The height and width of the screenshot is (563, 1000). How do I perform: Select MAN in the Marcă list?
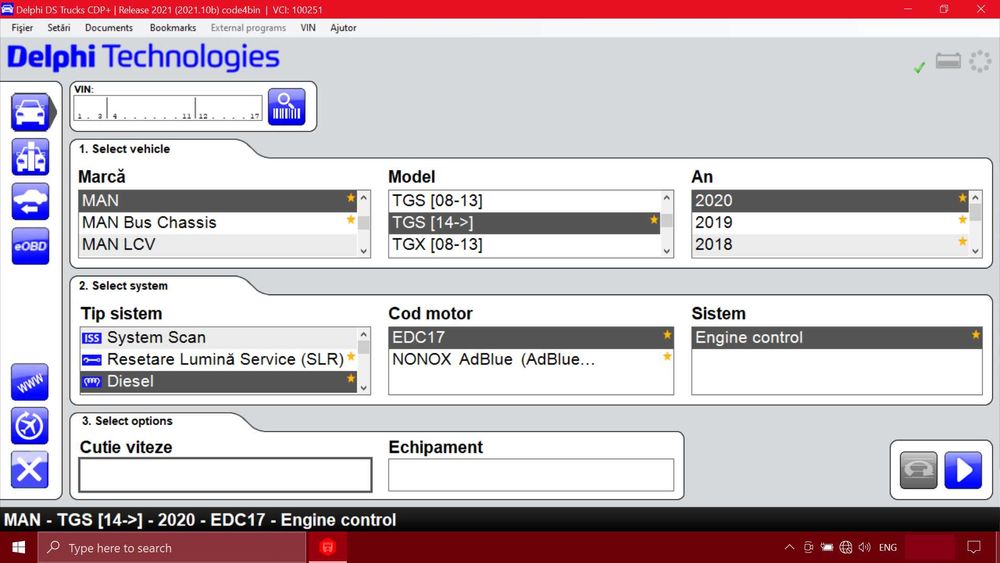point(217,201)
